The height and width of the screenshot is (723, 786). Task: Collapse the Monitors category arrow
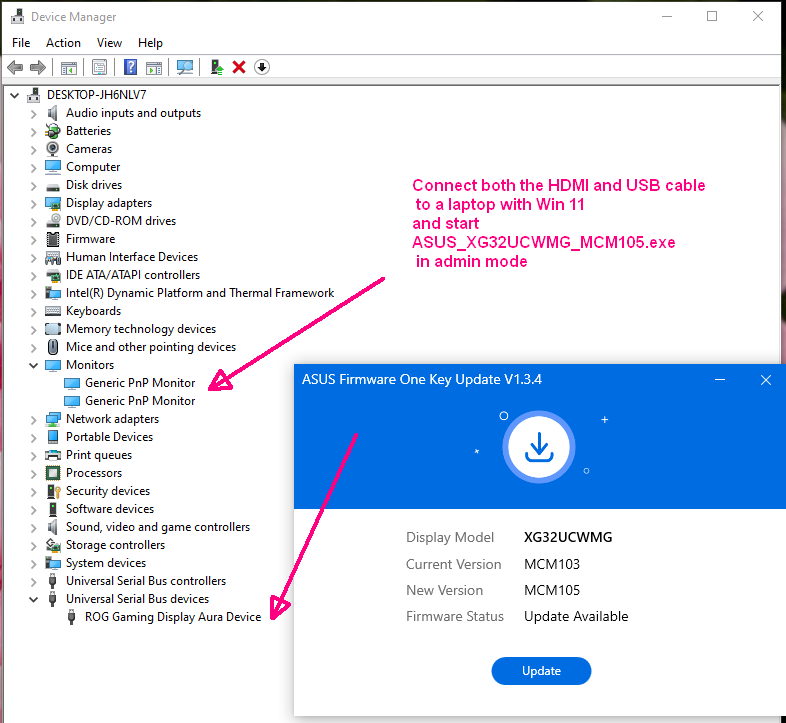[33, 365]
